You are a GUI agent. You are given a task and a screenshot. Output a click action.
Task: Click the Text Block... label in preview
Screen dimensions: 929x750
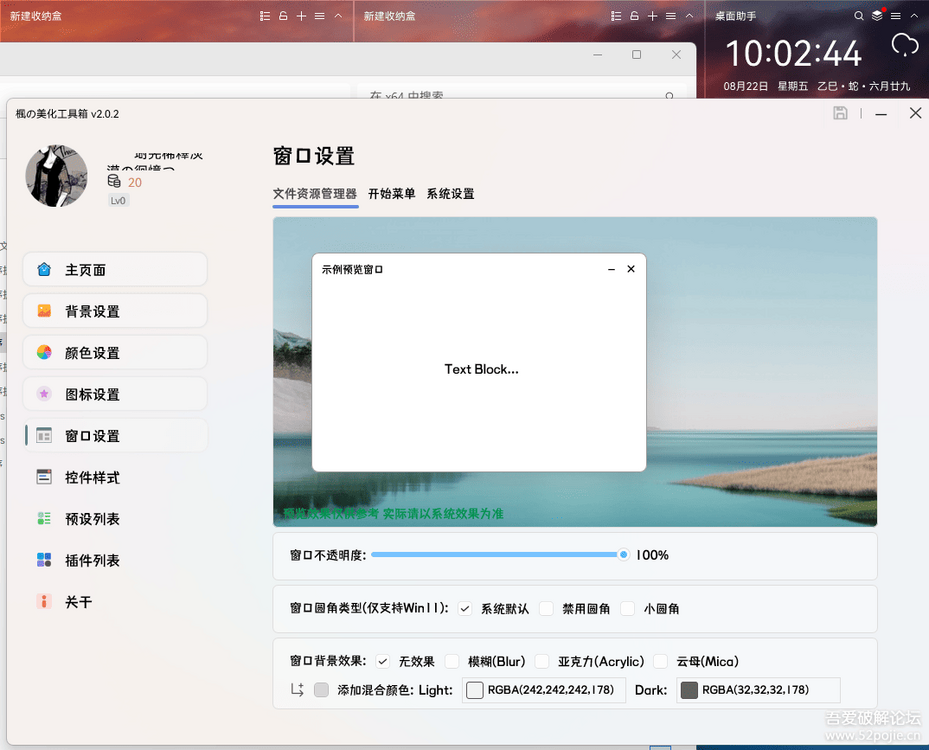[x=481, y=369]
